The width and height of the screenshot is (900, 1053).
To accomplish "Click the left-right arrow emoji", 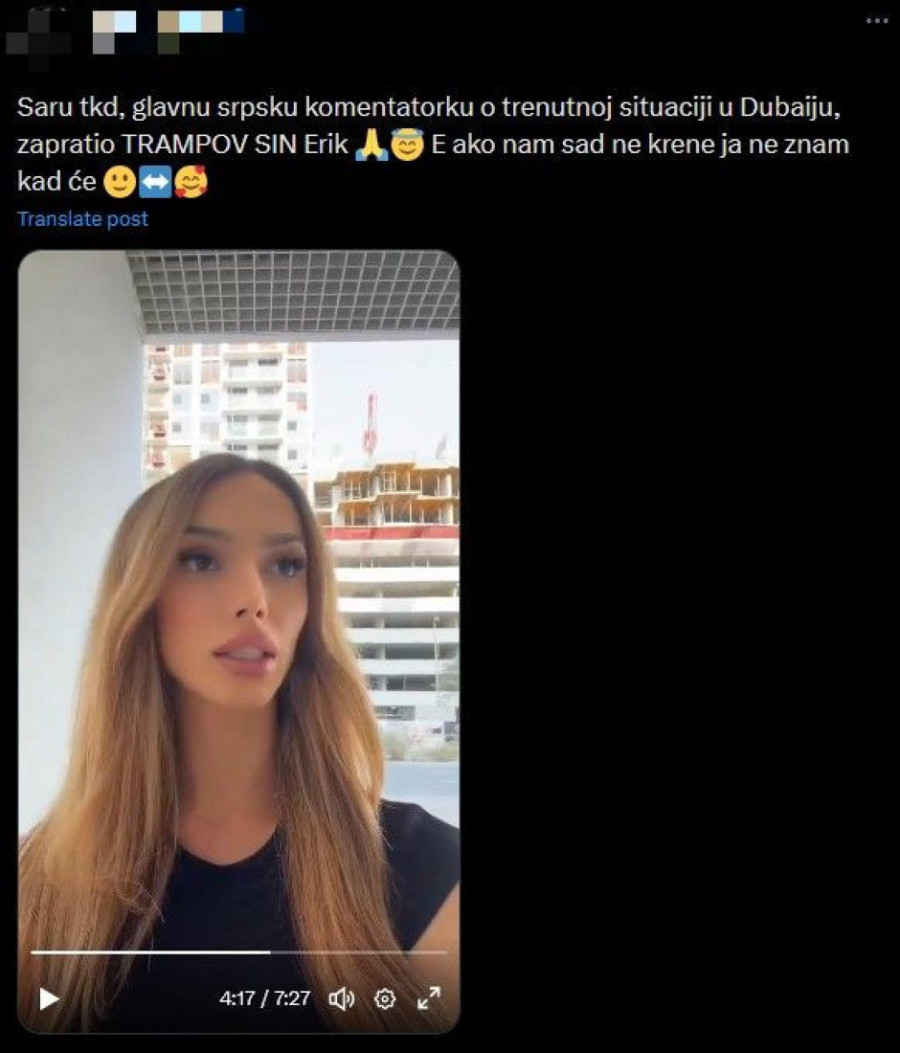I will coord(155,182).
